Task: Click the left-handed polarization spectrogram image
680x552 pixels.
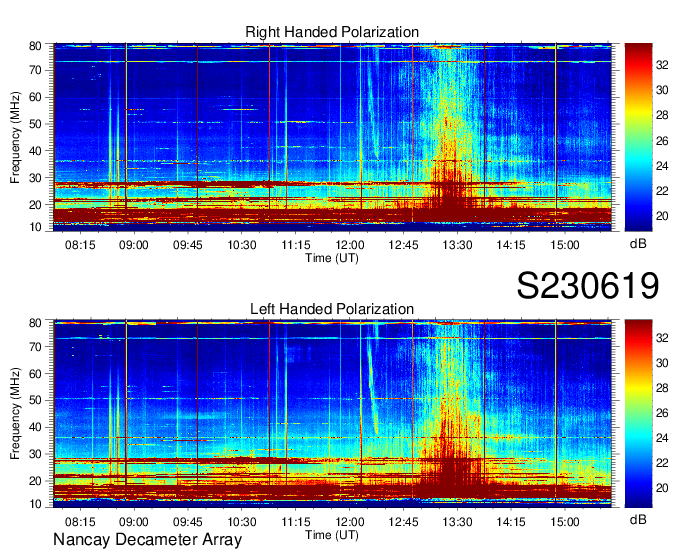Action: pos(332,413)
